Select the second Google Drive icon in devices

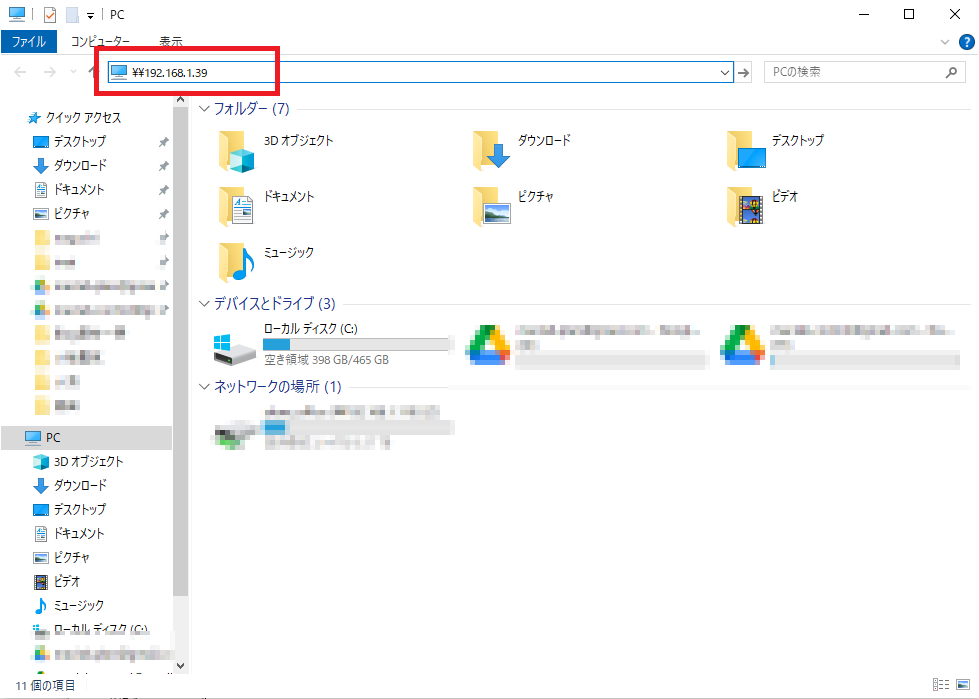tap(742, 345)
